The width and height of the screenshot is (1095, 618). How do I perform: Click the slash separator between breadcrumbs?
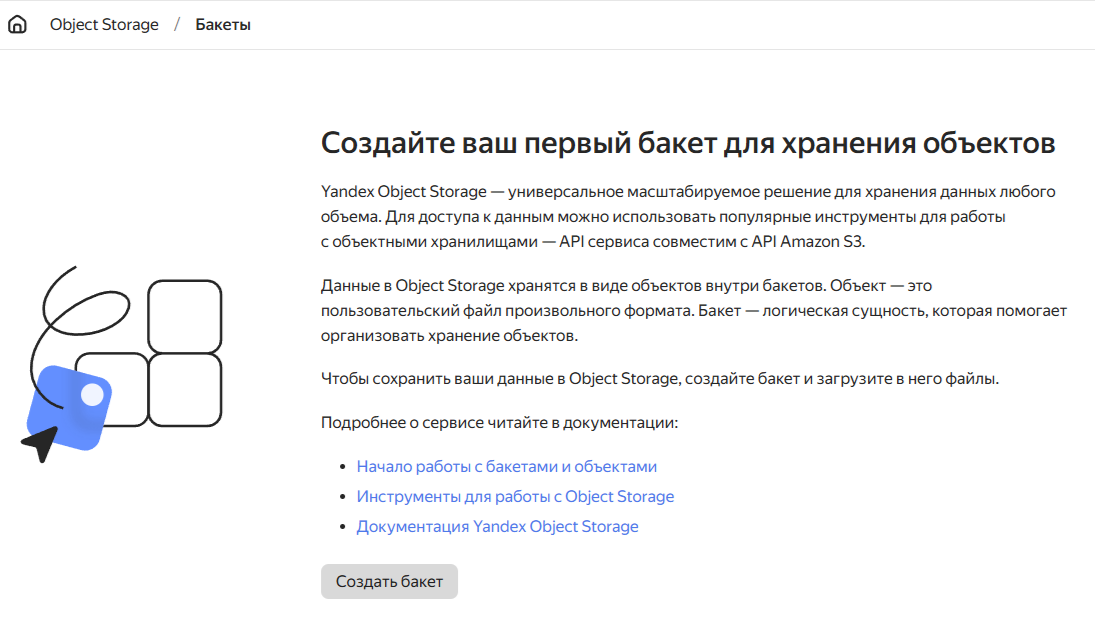pos(177,25)
